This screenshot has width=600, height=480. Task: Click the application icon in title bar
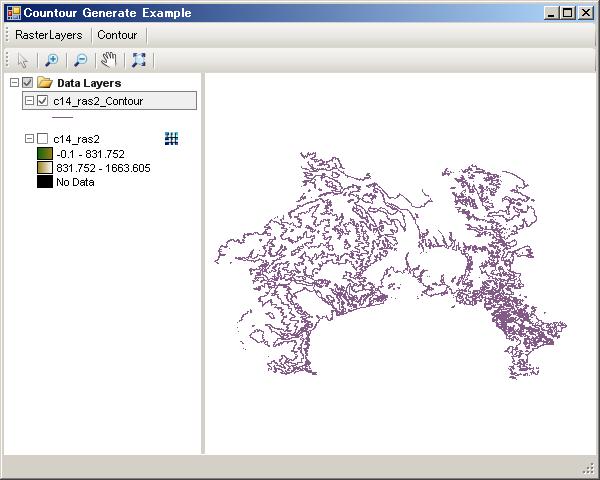(12, 13)
